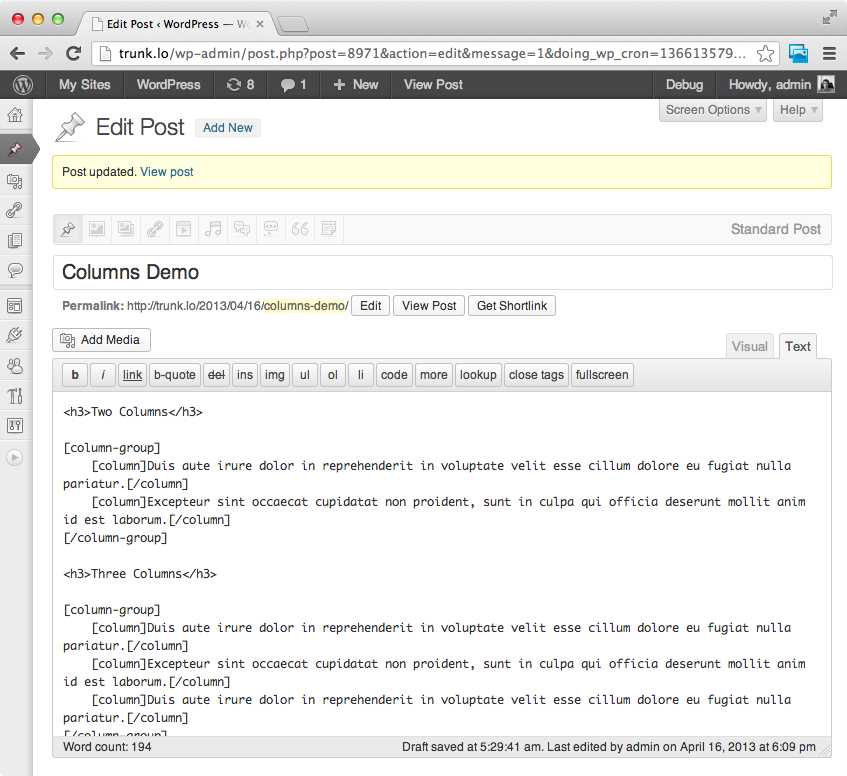Screen dimensions: 847x776
Task: Insert code tag with code quicktag
Action: coord(394,375)
